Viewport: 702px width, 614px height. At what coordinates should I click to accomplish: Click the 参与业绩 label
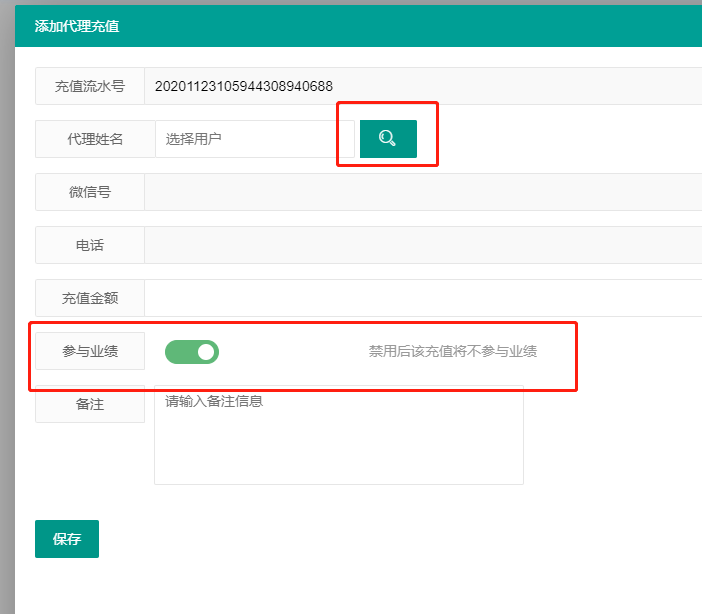coord(90,351)
